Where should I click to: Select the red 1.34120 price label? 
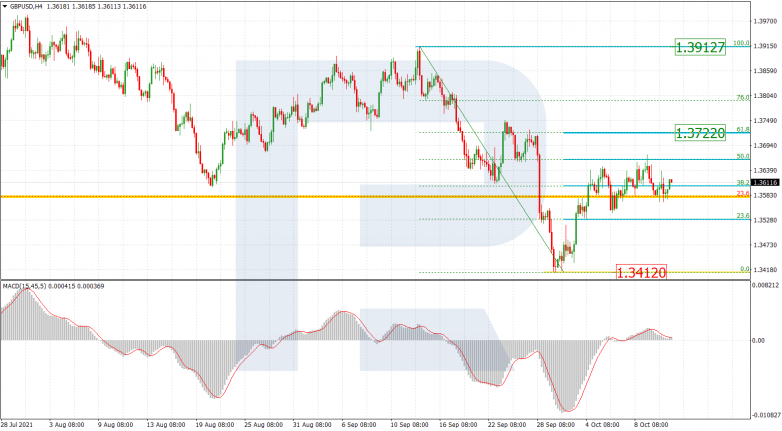[x=641, y=272]
